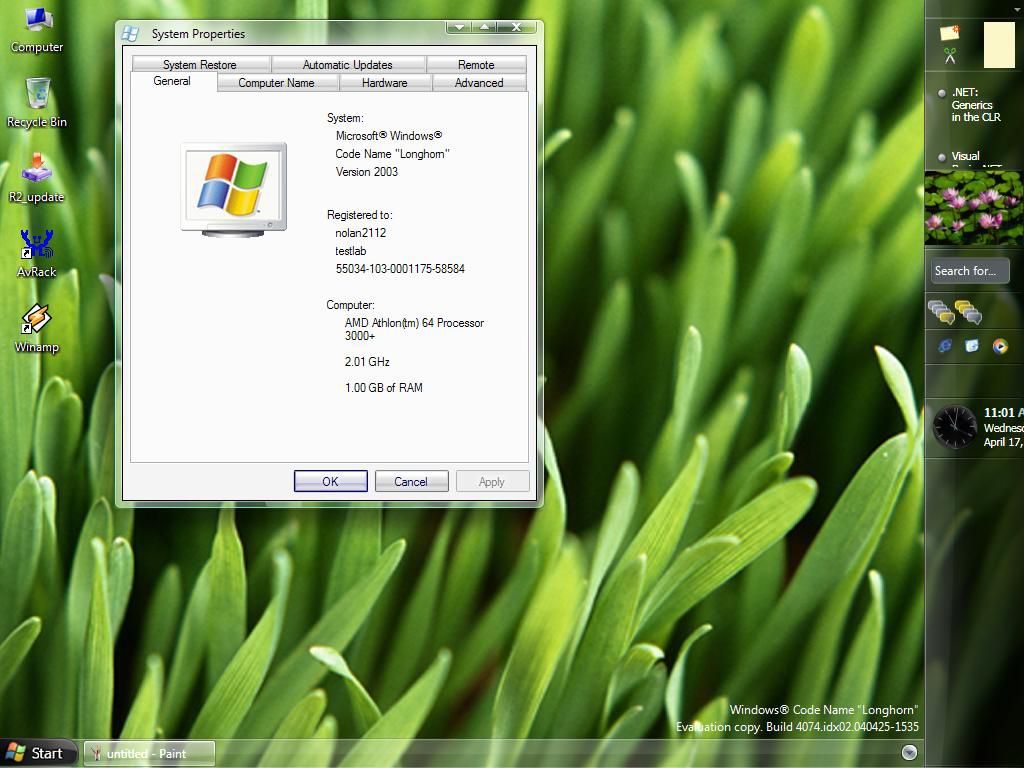Click the System Properties title bar icon
The height and width of the screenshot is (768, 1024).
(131, 33)
